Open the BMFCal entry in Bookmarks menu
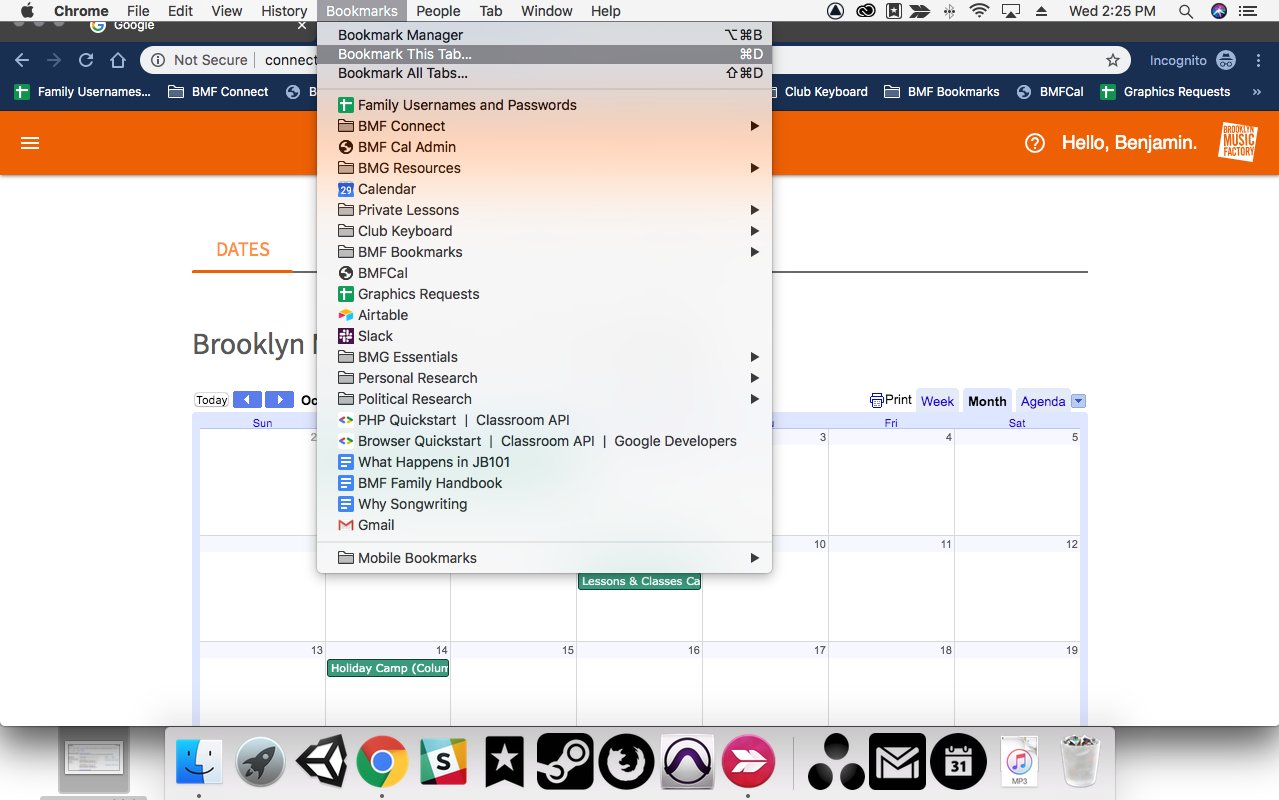The width and height of the screenshot is (1279, 800). point(544,273)
